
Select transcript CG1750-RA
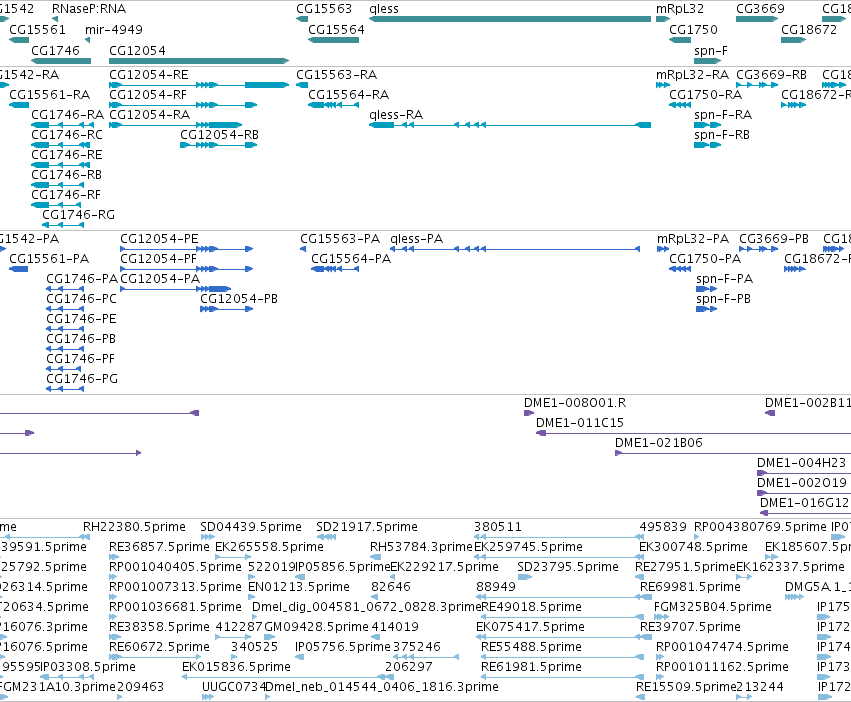tap(680, 105)
